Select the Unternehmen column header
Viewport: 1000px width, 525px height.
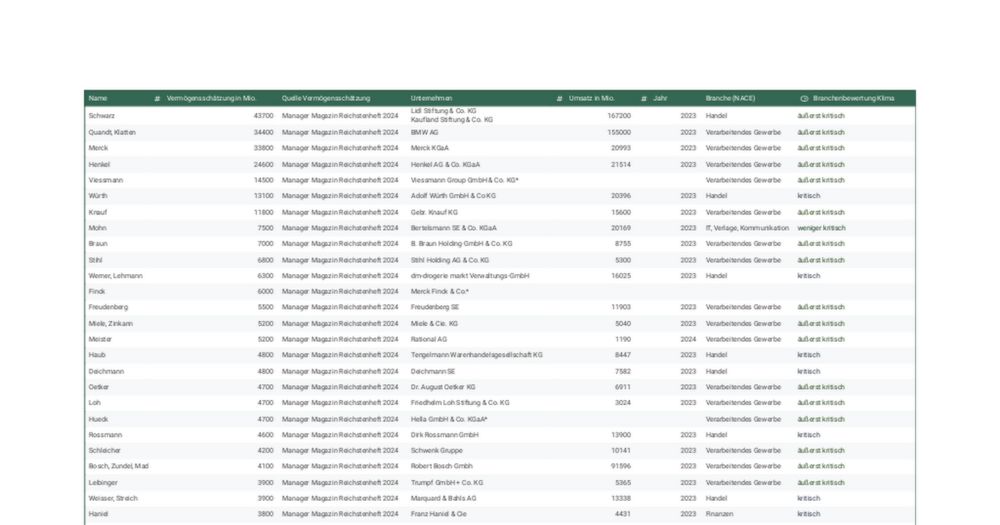[x=431, y=98]
